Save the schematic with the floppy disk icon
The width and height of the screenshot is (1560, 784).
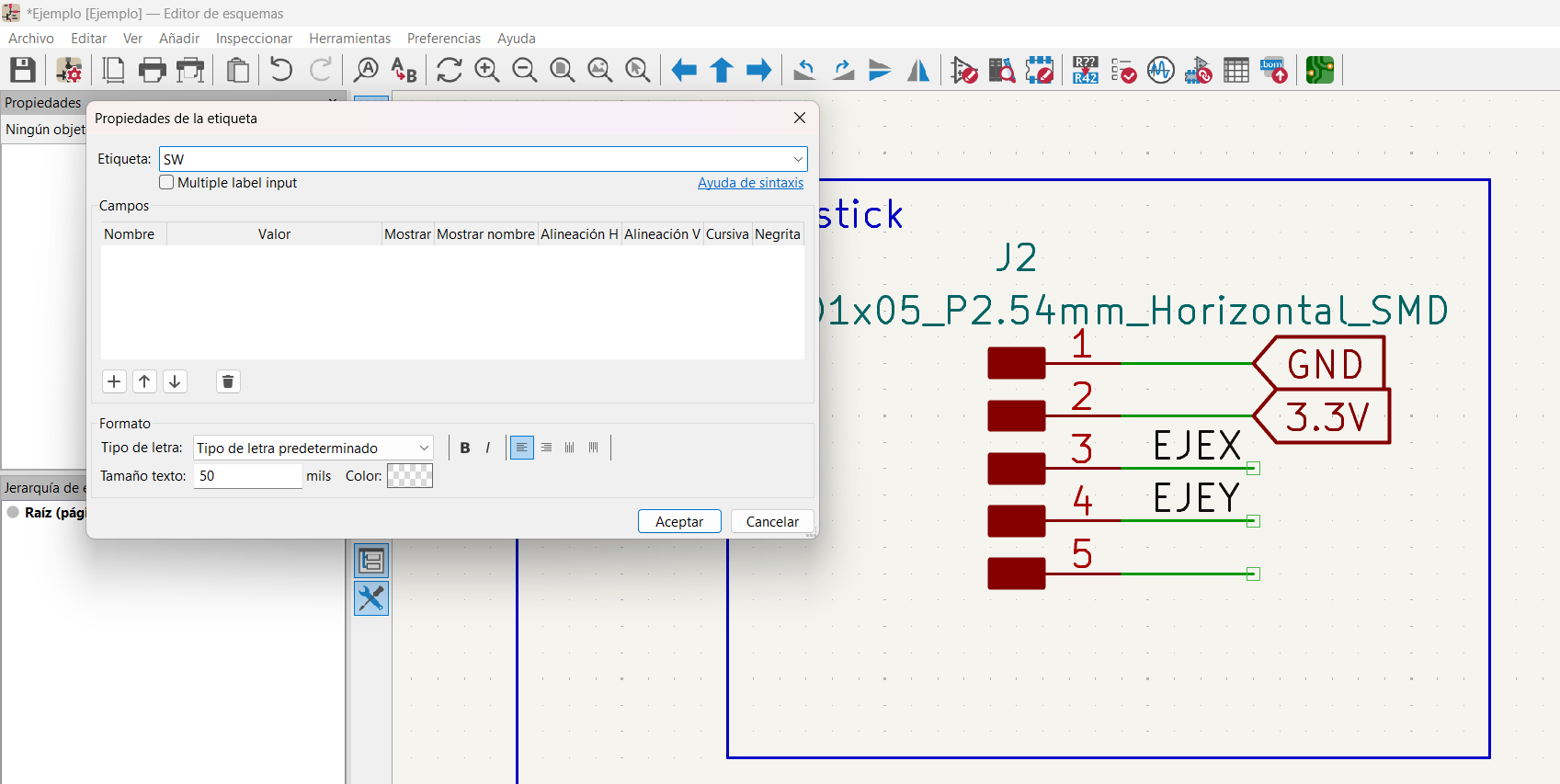tap(23, 70)
